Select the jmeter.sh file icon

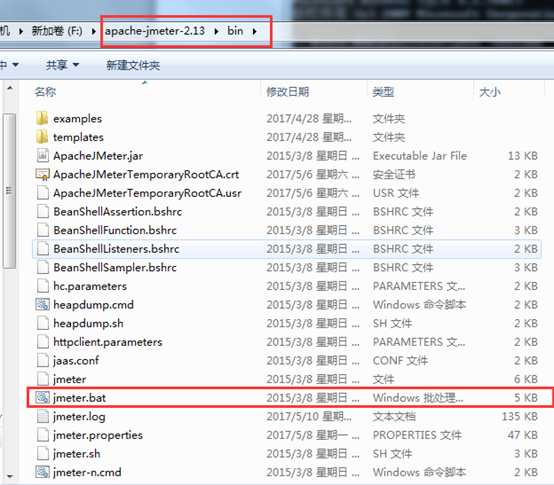pyautogui.click(x=43, y=454)
